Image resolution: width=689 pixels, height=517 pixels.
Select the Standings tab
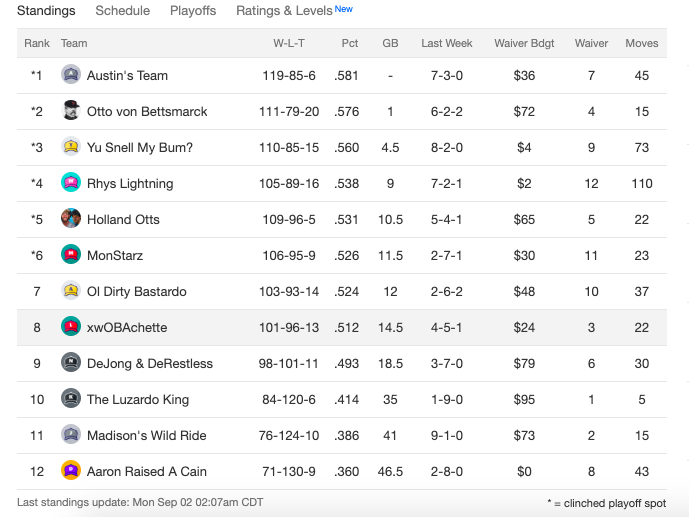point(46,11)
